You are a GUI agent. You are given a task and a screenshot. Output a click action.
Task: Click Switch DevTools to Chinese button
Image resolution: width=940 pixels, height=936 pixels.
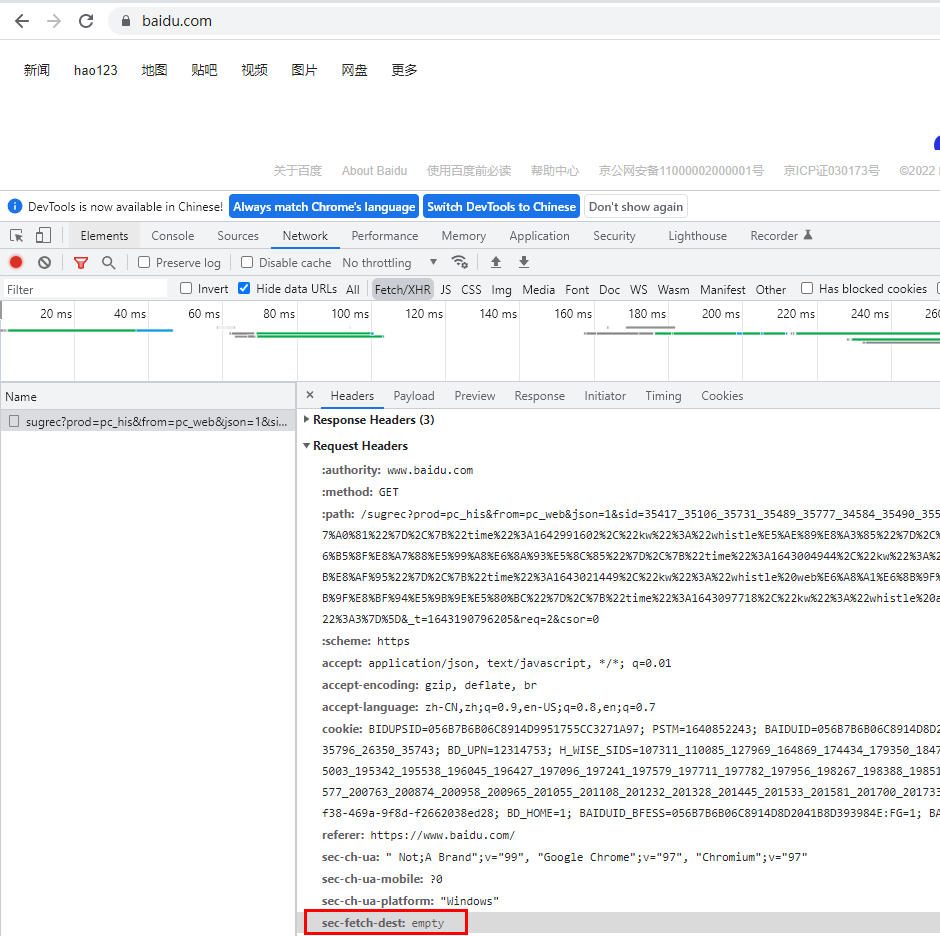pos(501,207)
